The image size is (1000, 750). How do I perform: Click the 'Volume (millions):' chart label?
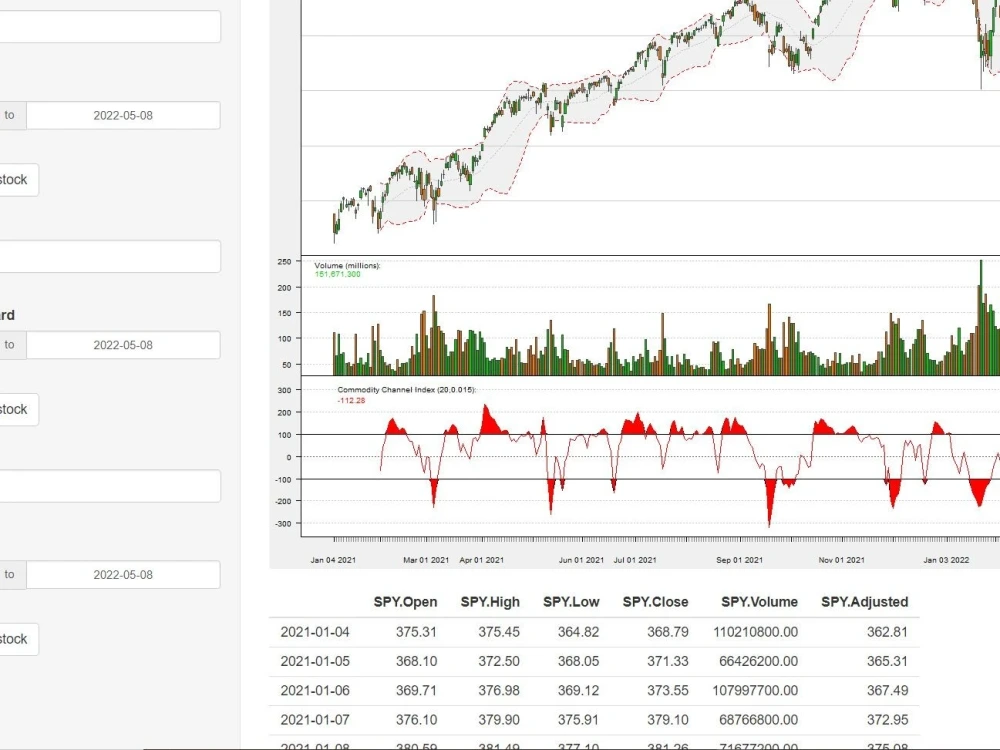347,265
